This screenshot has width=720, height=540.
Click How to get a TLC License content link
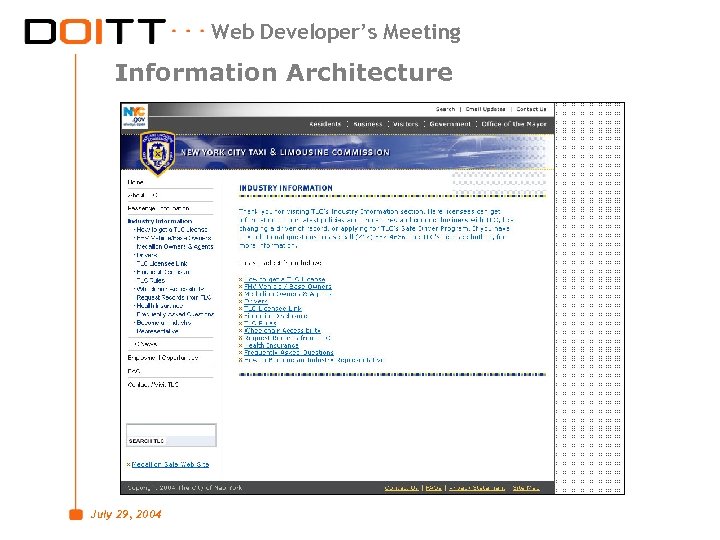click(285, 279)
